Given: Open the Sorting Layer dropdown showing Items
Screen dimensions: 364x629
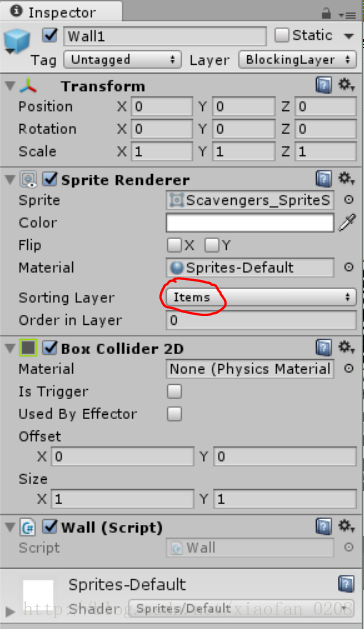Looking at the screenshot, I should click(261, 297).
